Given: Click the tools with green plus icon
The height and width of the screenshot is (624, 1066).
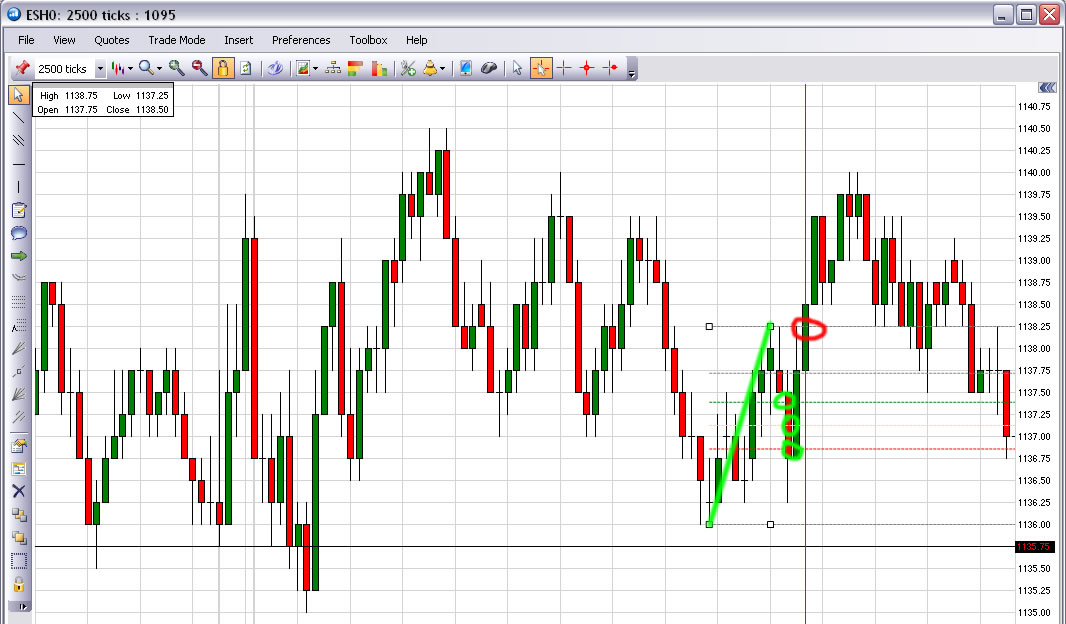Looking at the screenshot, I should point(408,68).
